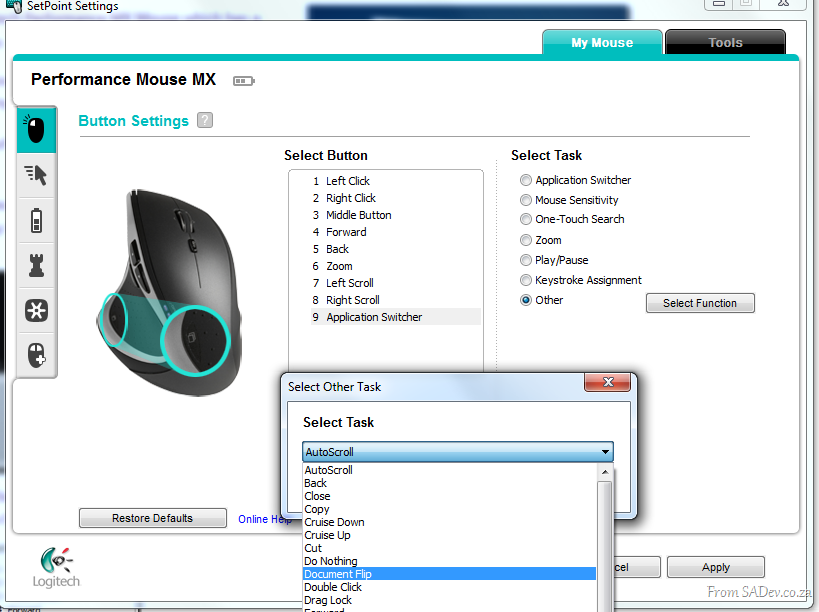Select Cruise Up in the dropdown list
Viewport: 819px width, 612px height.
pyautogui.click(x=449, y=535)
